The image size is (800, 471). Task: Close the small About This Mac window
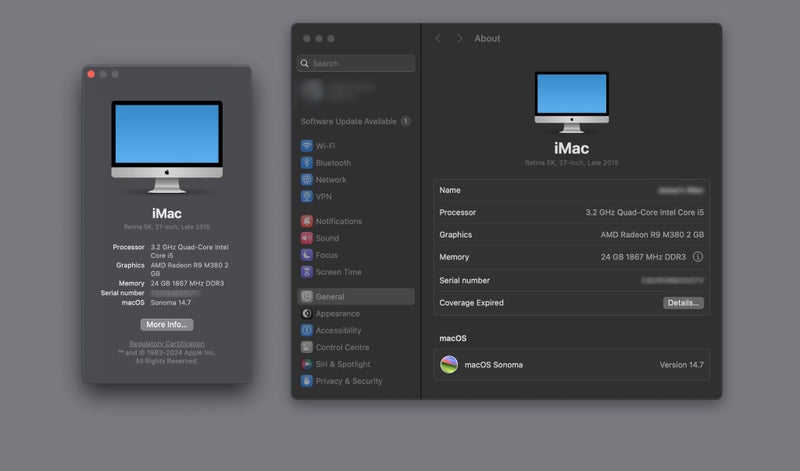point(91,74)
